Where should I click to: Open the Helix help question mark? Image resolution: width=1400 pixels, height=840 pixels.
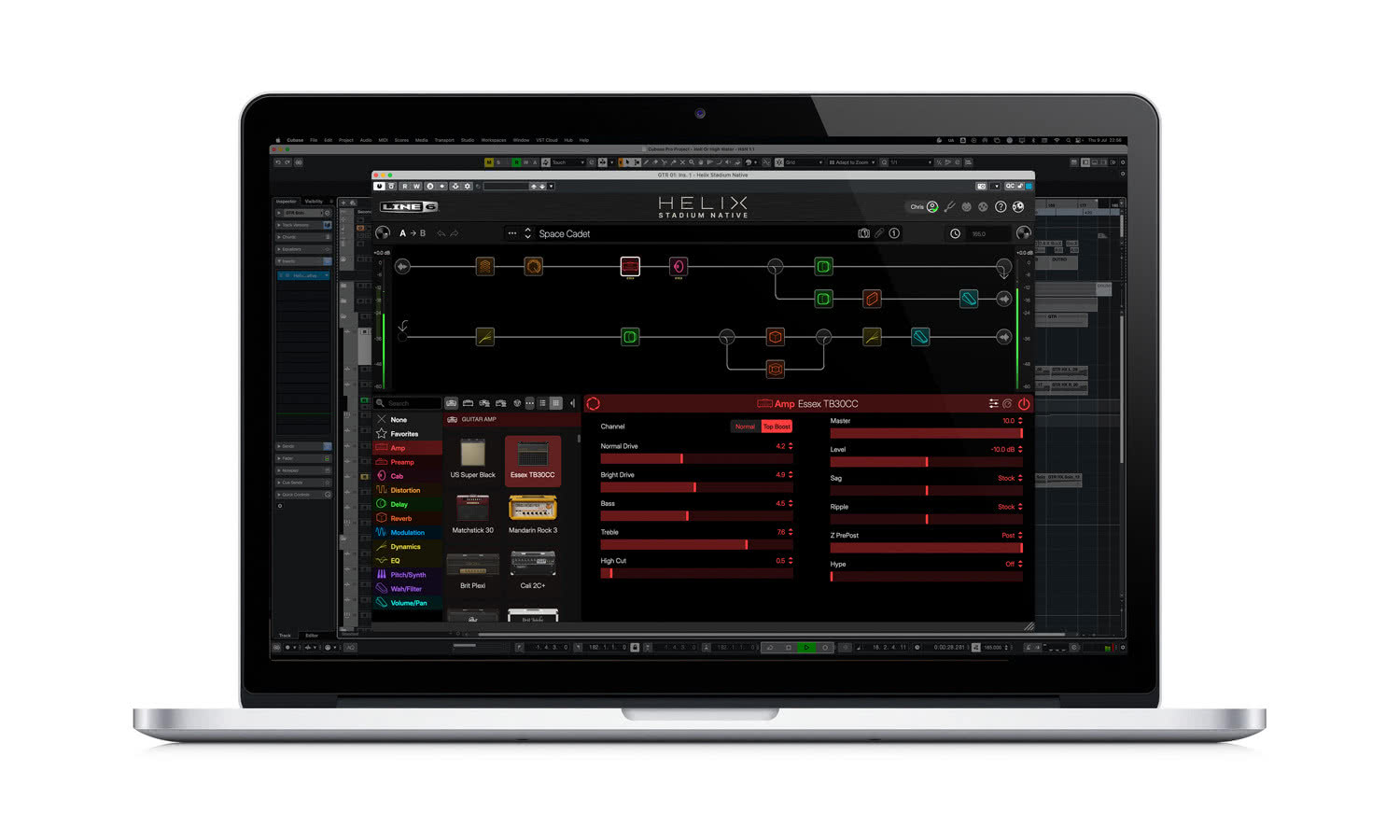click(x=1001, y=207)
